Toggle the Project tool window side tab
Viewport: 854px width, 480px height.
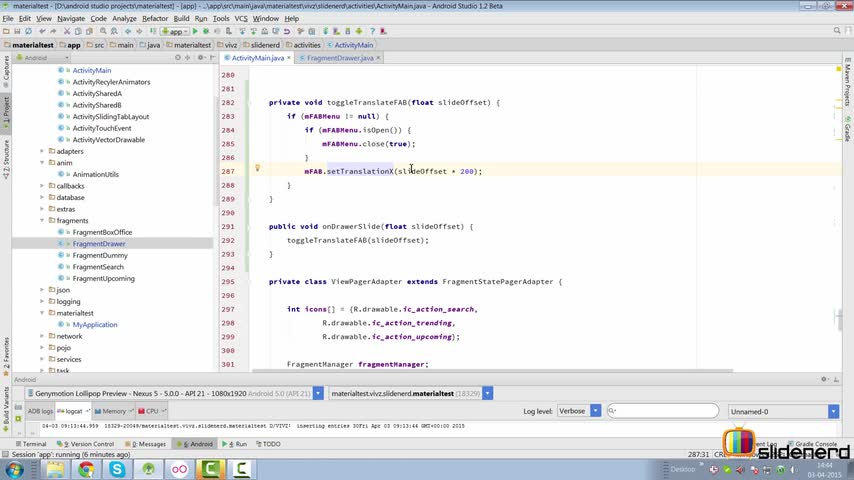click(5, 108)
